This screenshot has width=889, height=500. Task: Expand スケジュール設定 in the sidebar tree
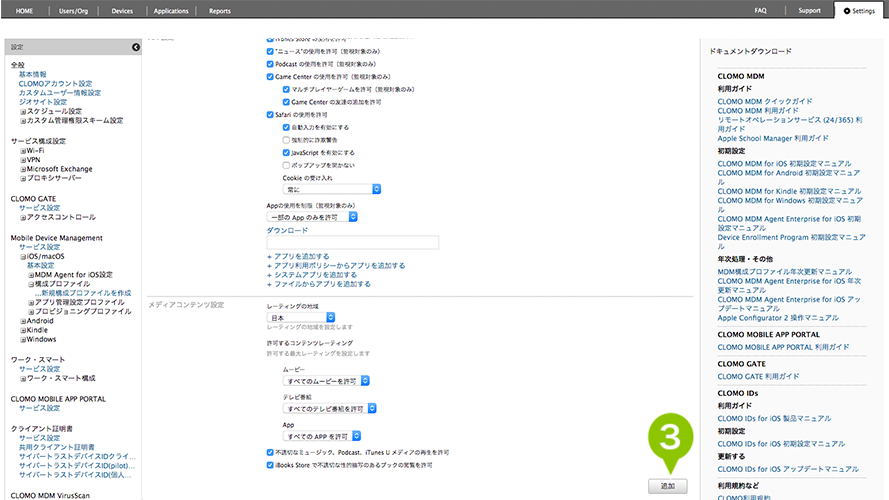(x=23, y=112)
